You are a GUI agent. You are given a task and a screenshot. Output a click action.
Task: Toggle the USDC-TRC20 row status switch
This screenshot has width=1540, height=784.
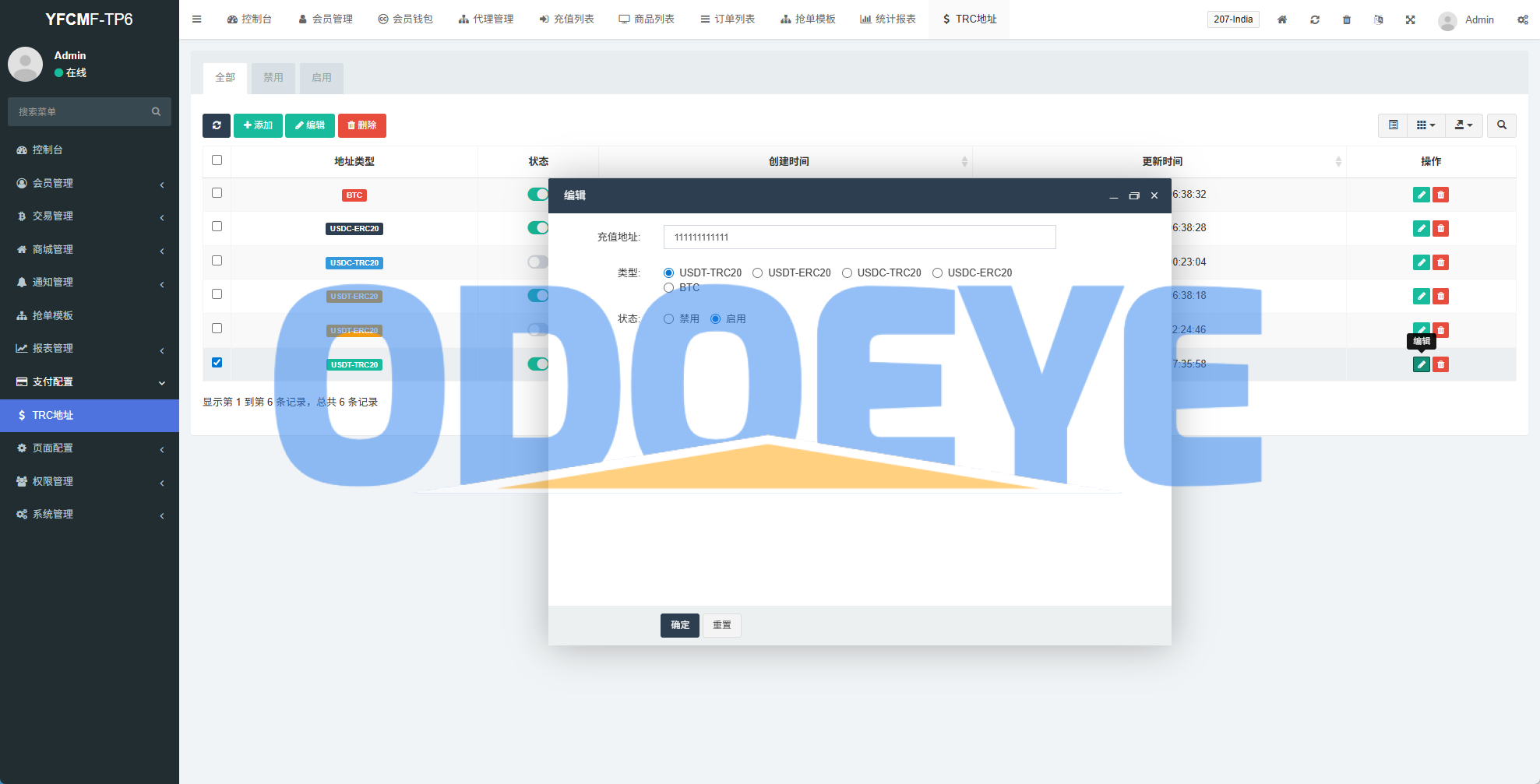(537, 262)
